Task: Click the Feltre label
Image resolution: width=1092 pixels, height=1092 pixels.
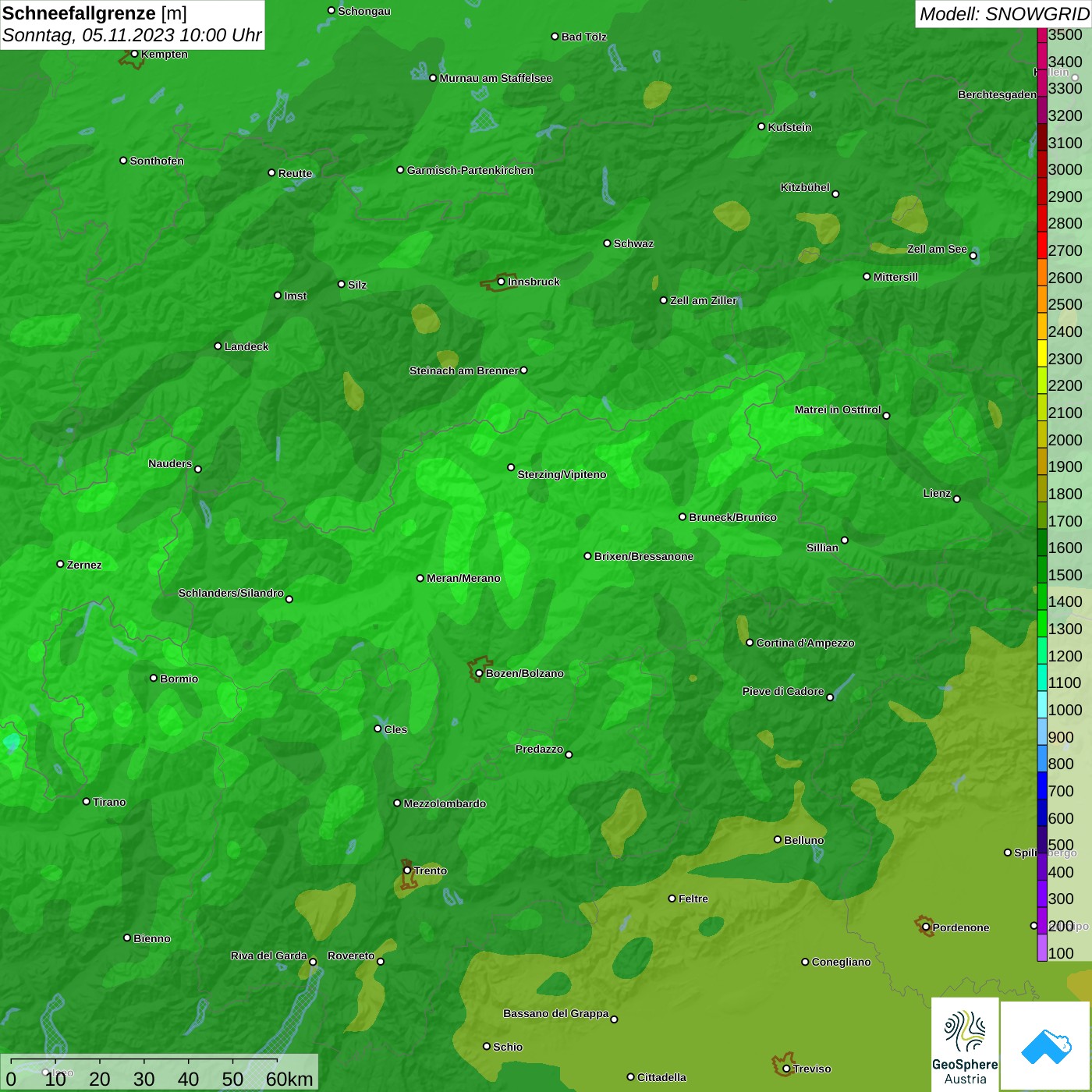Action: [693, 899]
